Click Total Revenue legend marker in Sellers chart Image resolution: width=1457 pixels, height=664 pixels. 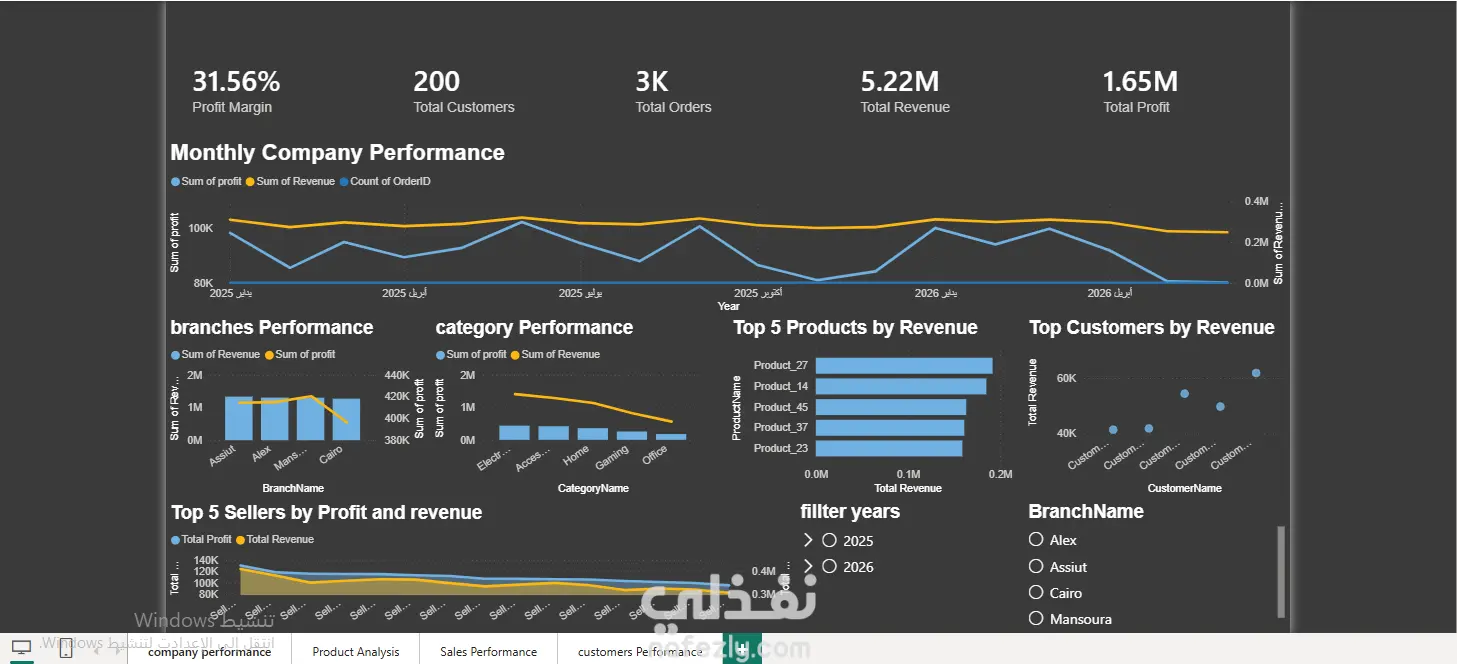[241, 540]
